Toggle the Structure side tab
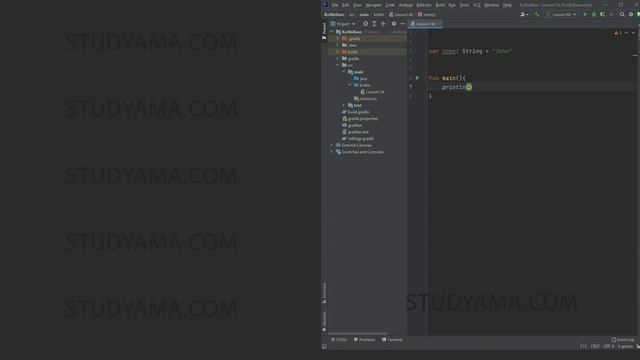 [324, 293]
